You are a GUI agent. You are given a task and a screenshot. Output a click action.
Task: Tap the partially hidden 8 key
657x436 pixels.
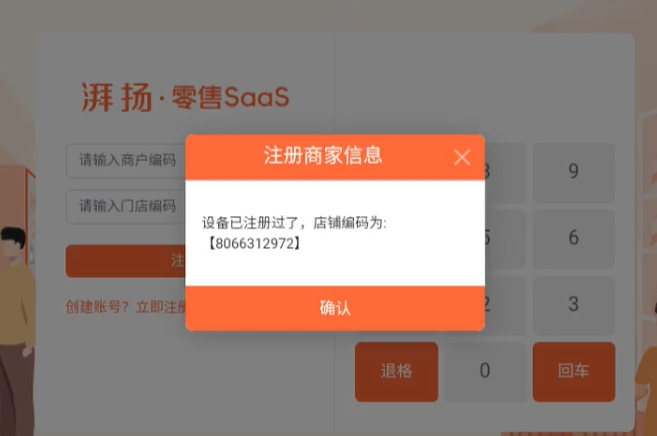[505, 171]
